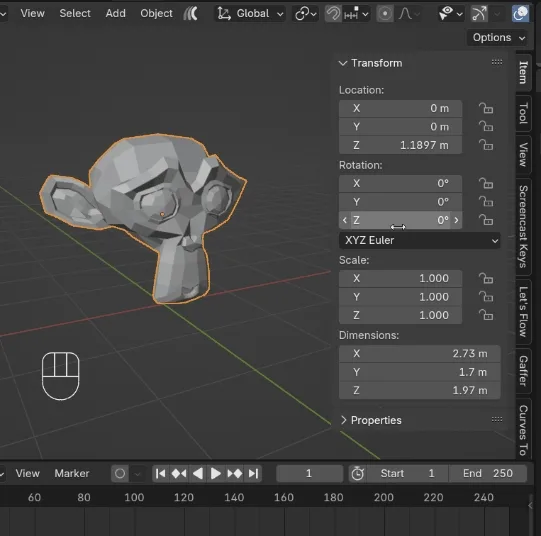This screenshot has height=536, width=541.
Task: Click Dimensions Z field showing 1.97 m
Action: tap(420, 390)
